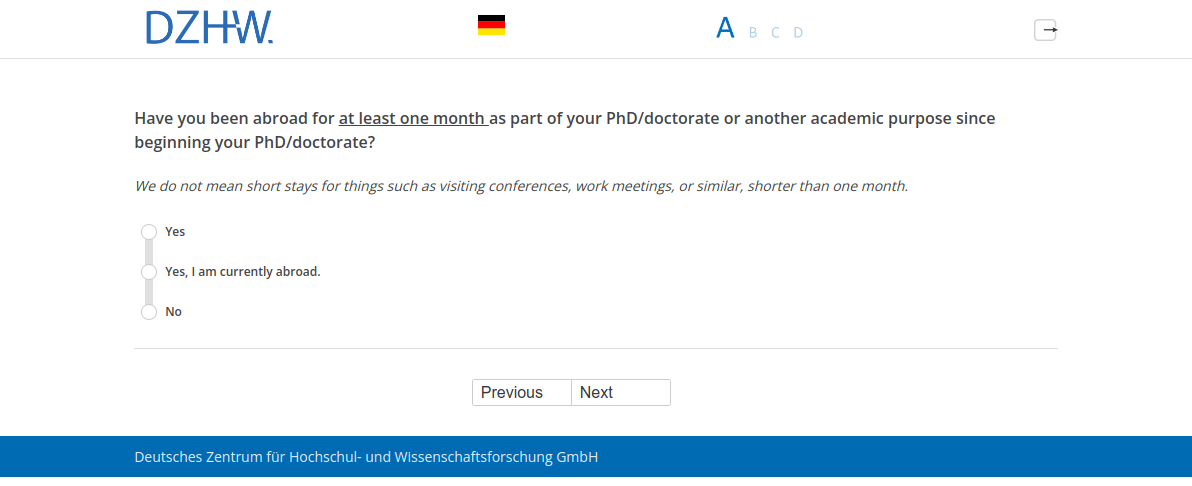Image resolution: width=1192 pixels, height=486 pixels.
Task: Select the 'Yes' radio button
Action: click(x=149, y=232)
